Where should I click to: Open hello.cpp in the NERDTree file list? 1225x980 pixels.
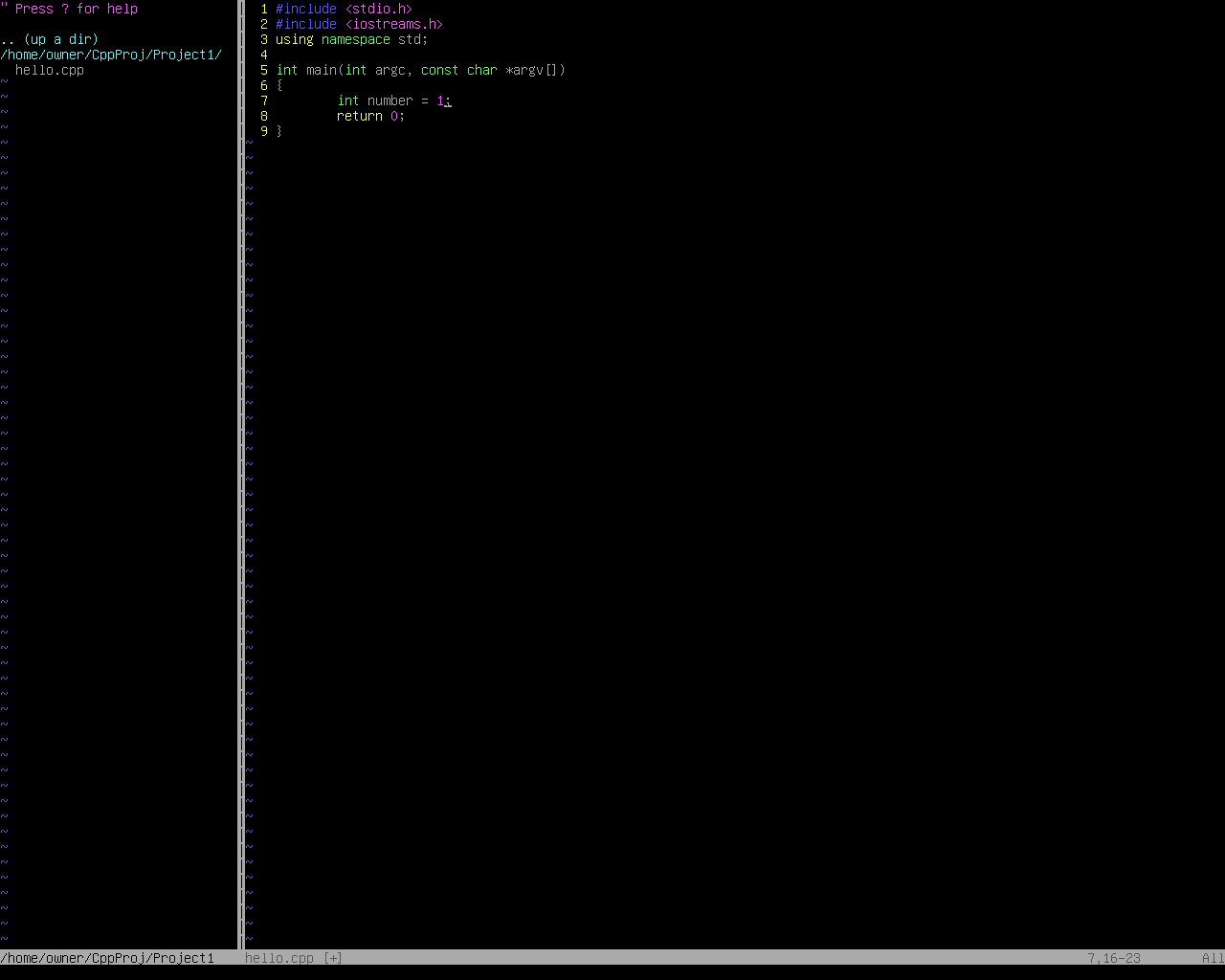point(50,70)
